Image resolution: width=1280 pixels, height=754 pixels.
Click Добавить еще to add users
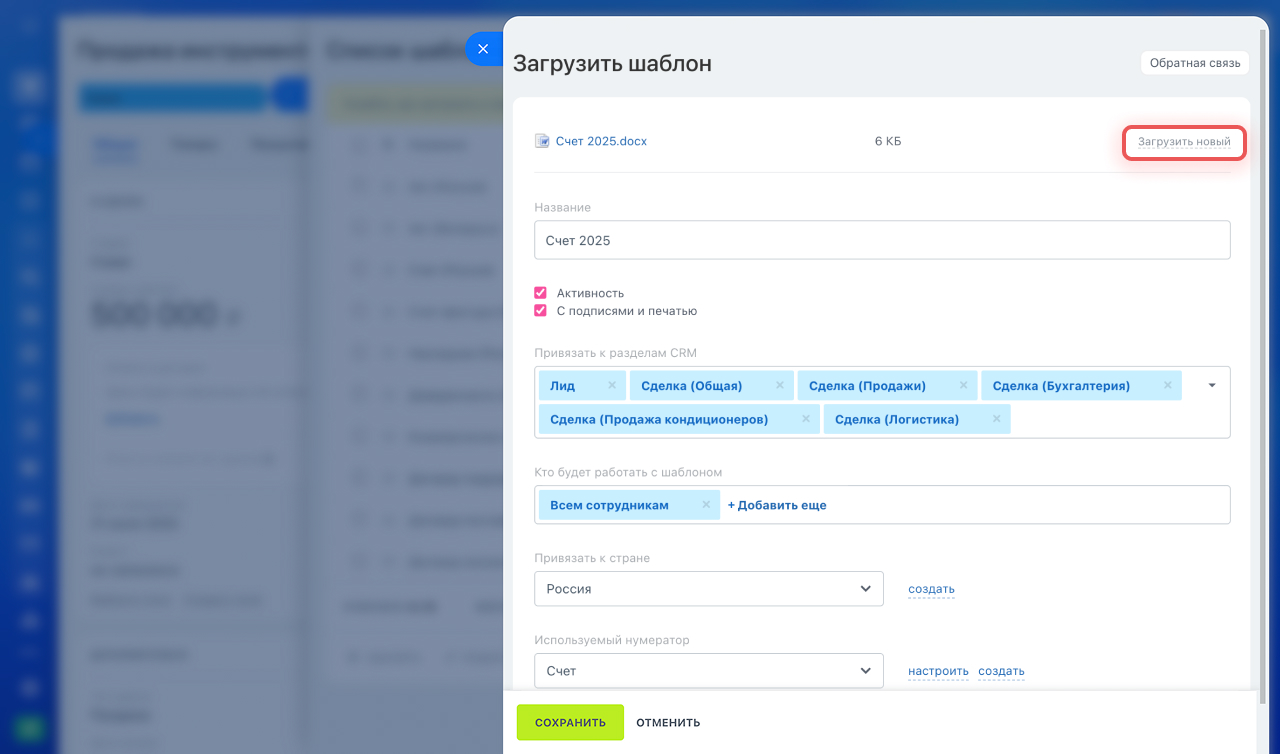click(x=777, y=505)
